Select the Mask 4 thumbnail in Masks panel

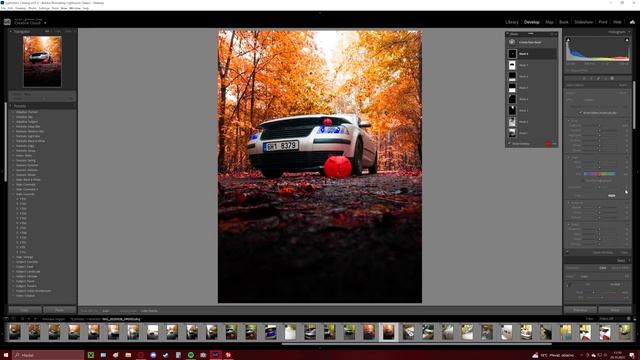pyautogui.click(x=512, y=99)
